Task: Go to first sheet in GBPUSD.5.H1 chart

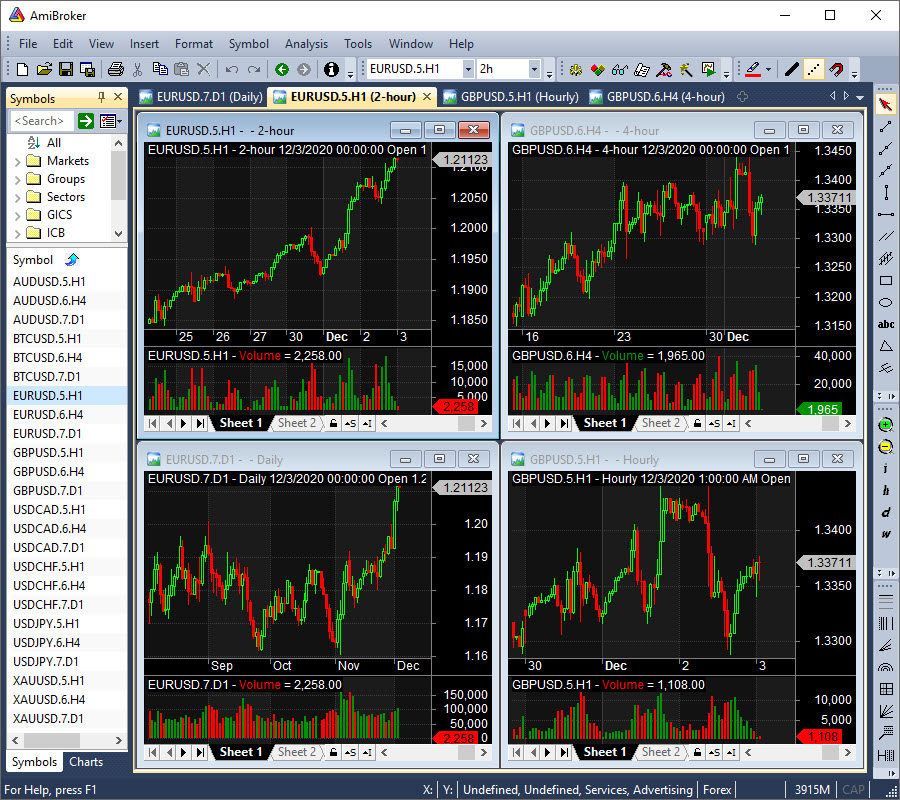Action: 517,752
